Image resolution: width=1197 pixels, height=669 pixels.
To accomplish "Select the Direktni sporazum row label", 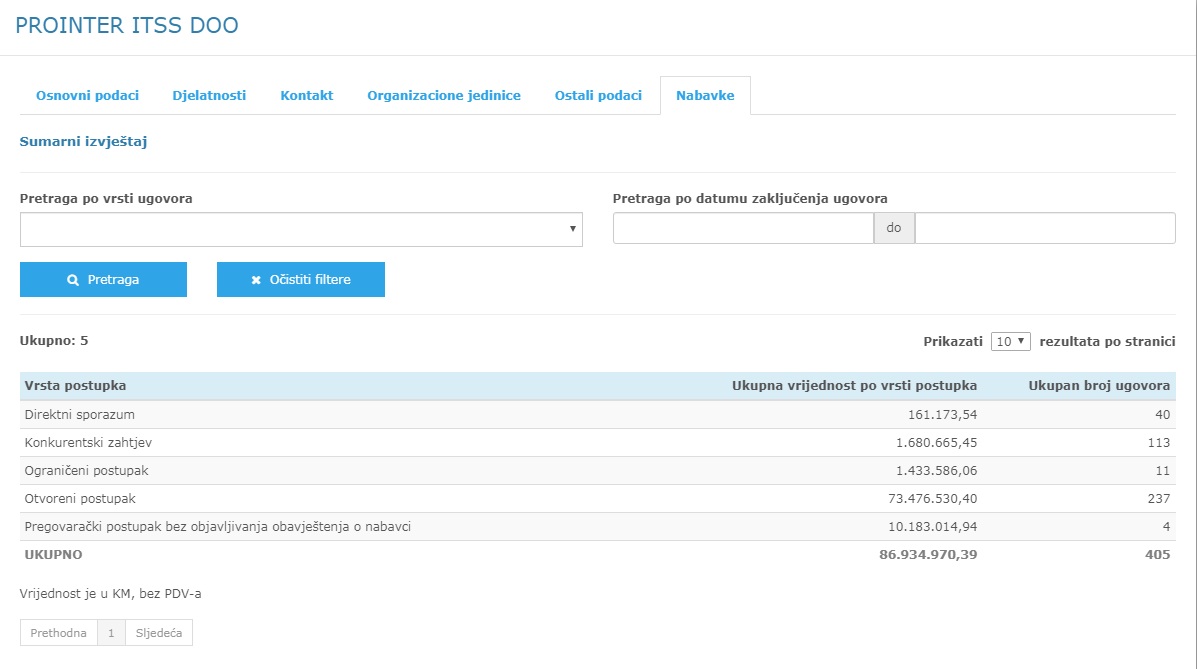I will coord(79,415).
